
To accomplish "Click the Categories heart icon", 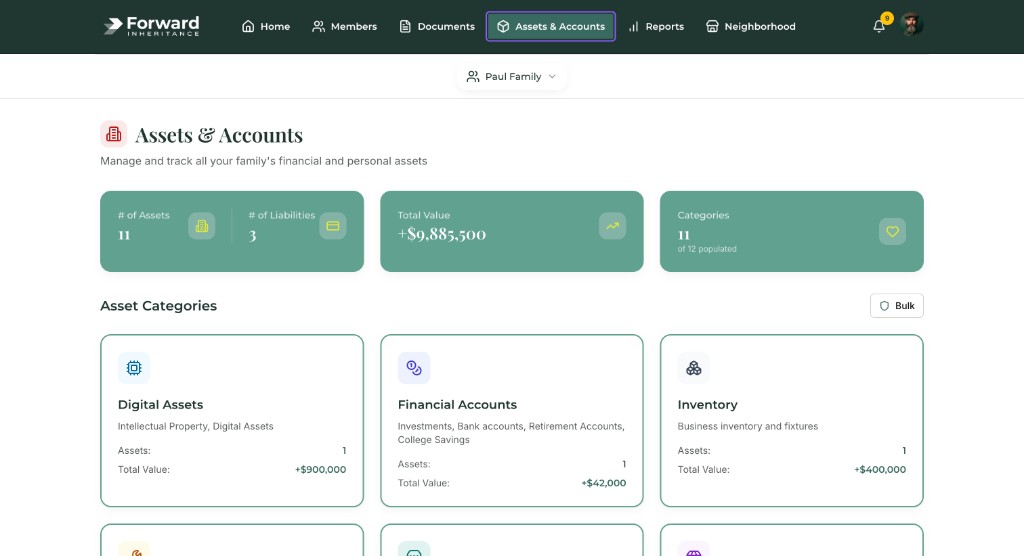I will [x=892, y=231].
